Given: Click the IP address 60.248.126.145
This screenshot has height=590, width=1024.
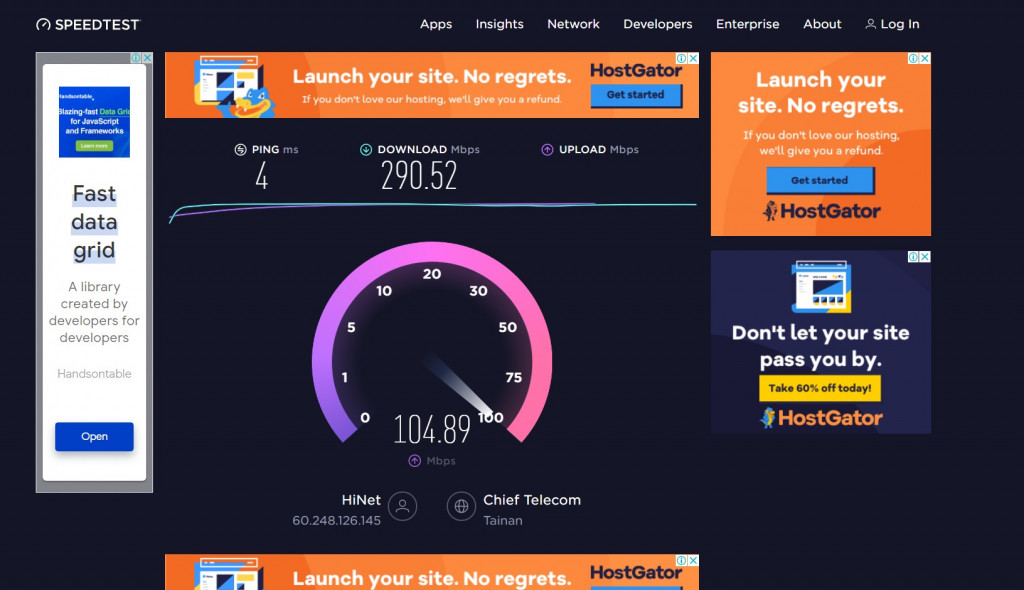Looking at the screenshot, I should coord(336,521).
